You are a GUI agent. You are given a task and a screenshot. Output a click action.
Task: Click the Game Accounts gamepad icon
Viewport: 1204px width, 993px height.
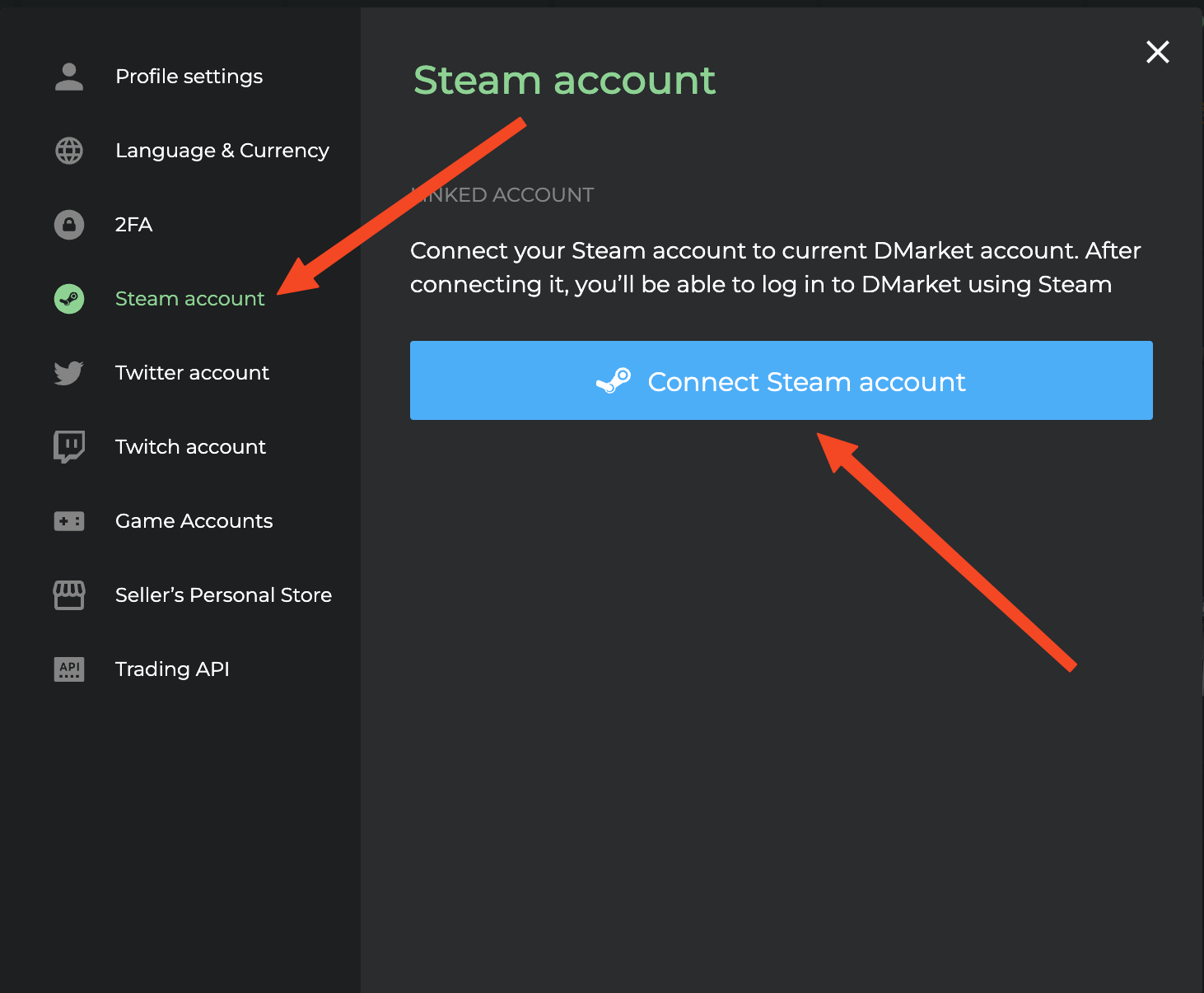(x=69, y=521)
